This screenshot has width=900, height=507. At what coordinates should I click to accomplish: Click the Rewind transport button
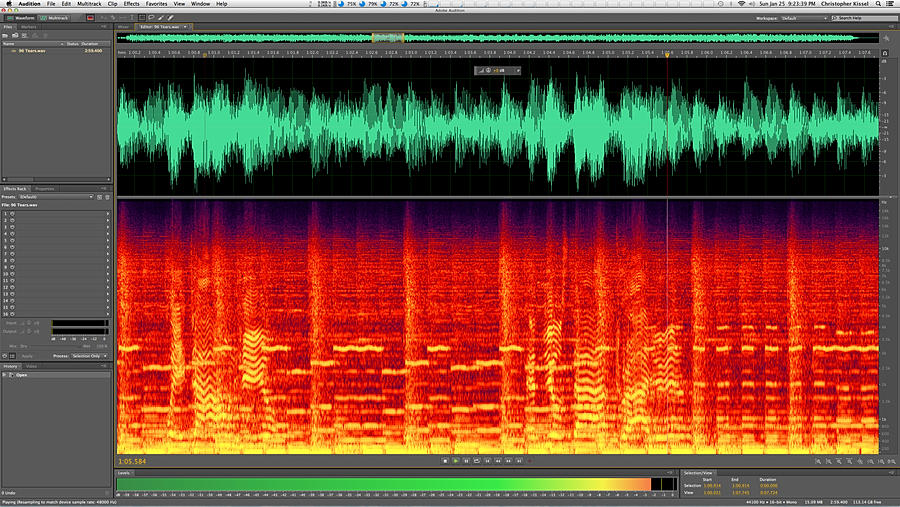pos(498,460)
